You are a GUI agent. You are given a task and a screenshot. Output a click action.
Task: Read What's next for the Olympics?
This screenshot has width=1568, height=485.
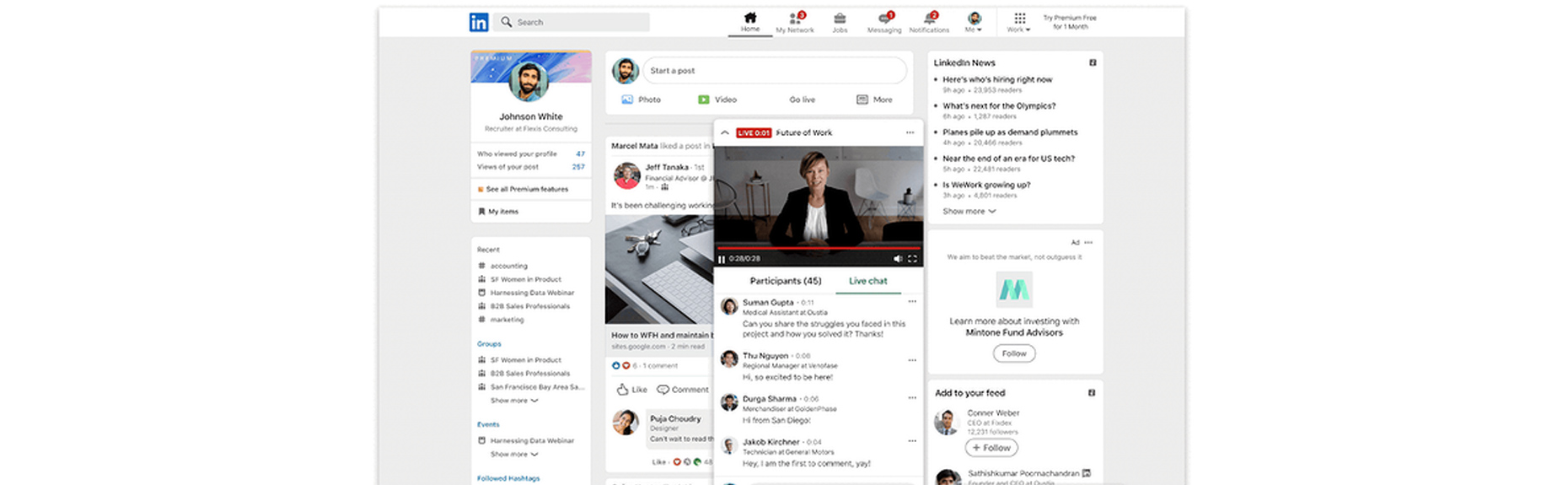pos(999,106)
